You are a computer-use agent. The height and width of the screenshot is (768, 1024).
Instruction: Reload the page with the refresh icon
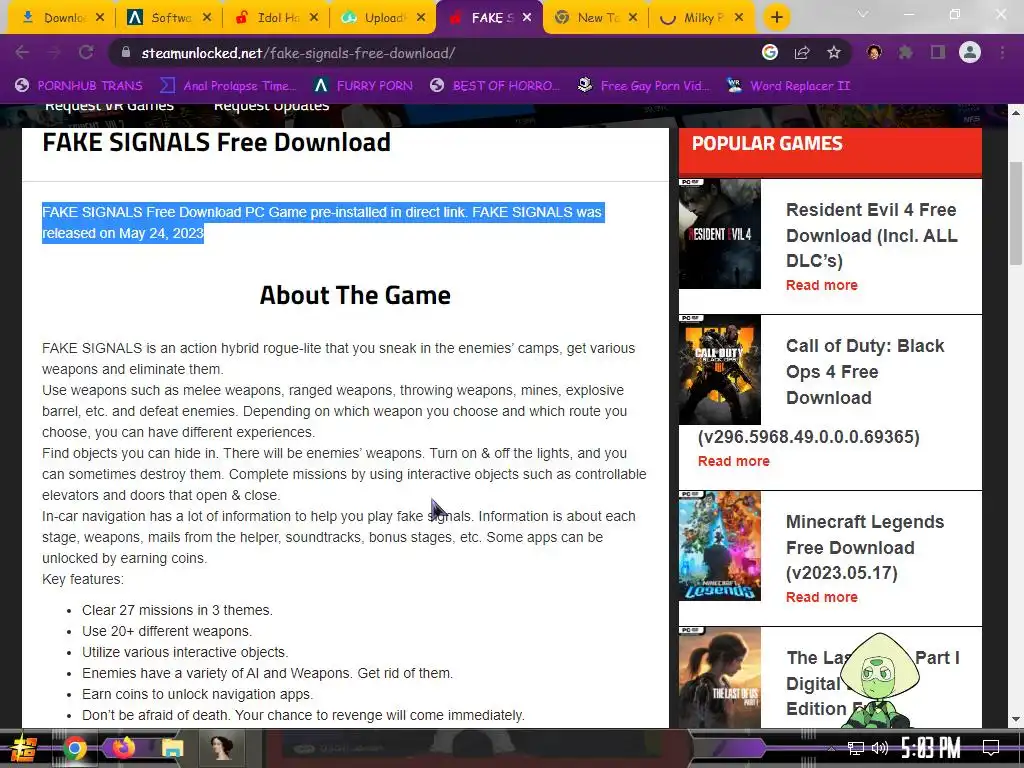tap(86, 52)
